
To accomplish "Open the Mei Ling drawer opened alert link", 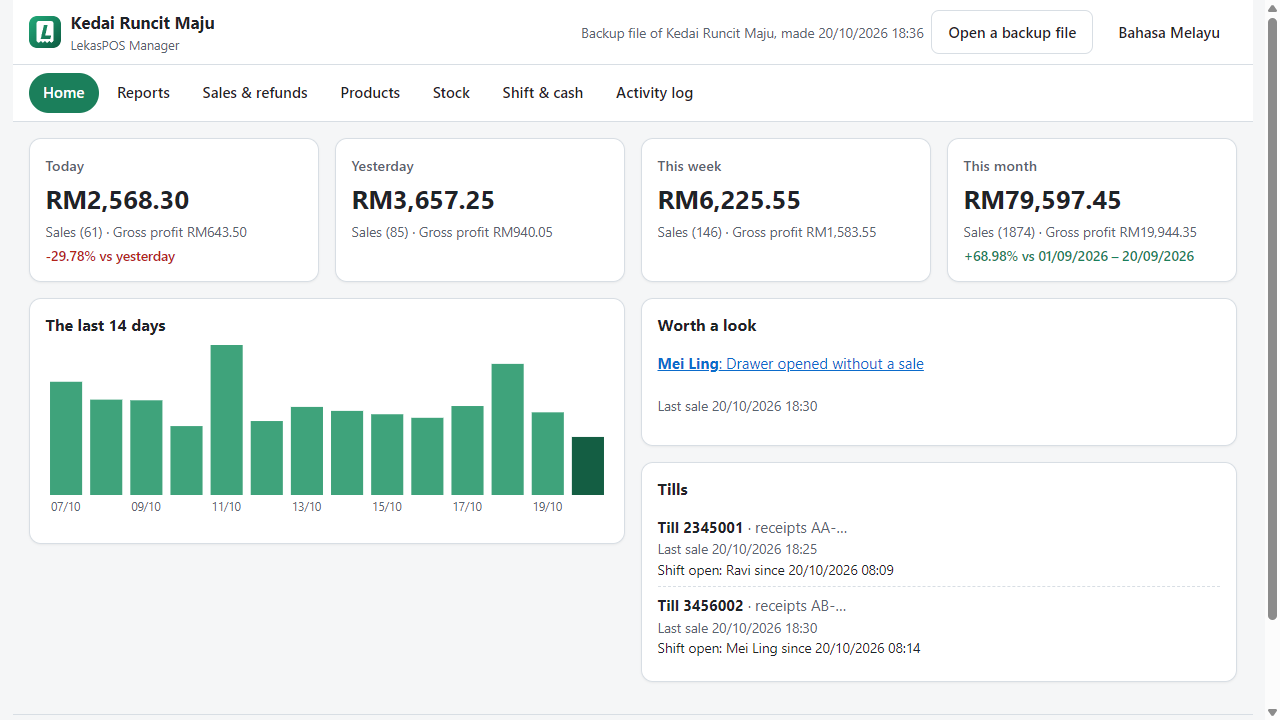I will tap(790, 364).
